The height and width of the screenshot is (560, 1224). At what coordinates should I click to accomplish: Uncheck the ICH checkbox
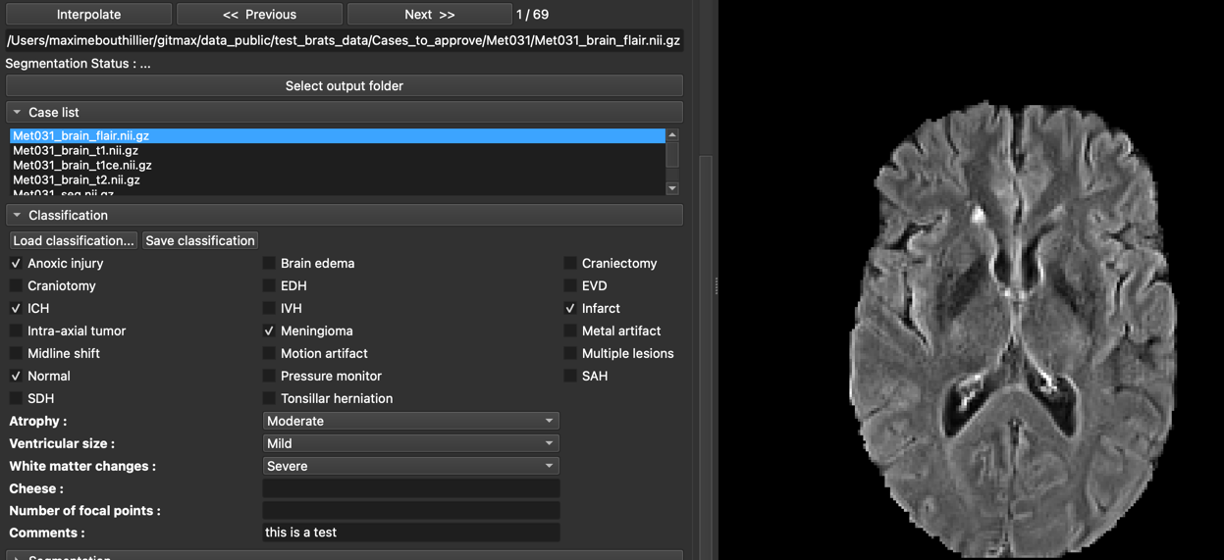(16, 308)
